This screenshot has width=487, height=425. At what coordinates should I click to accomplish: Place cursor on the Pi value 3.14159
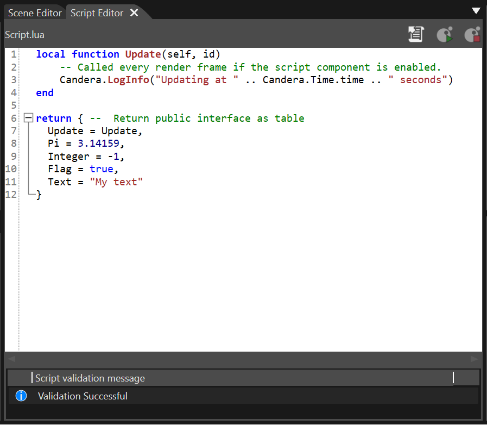98,143
